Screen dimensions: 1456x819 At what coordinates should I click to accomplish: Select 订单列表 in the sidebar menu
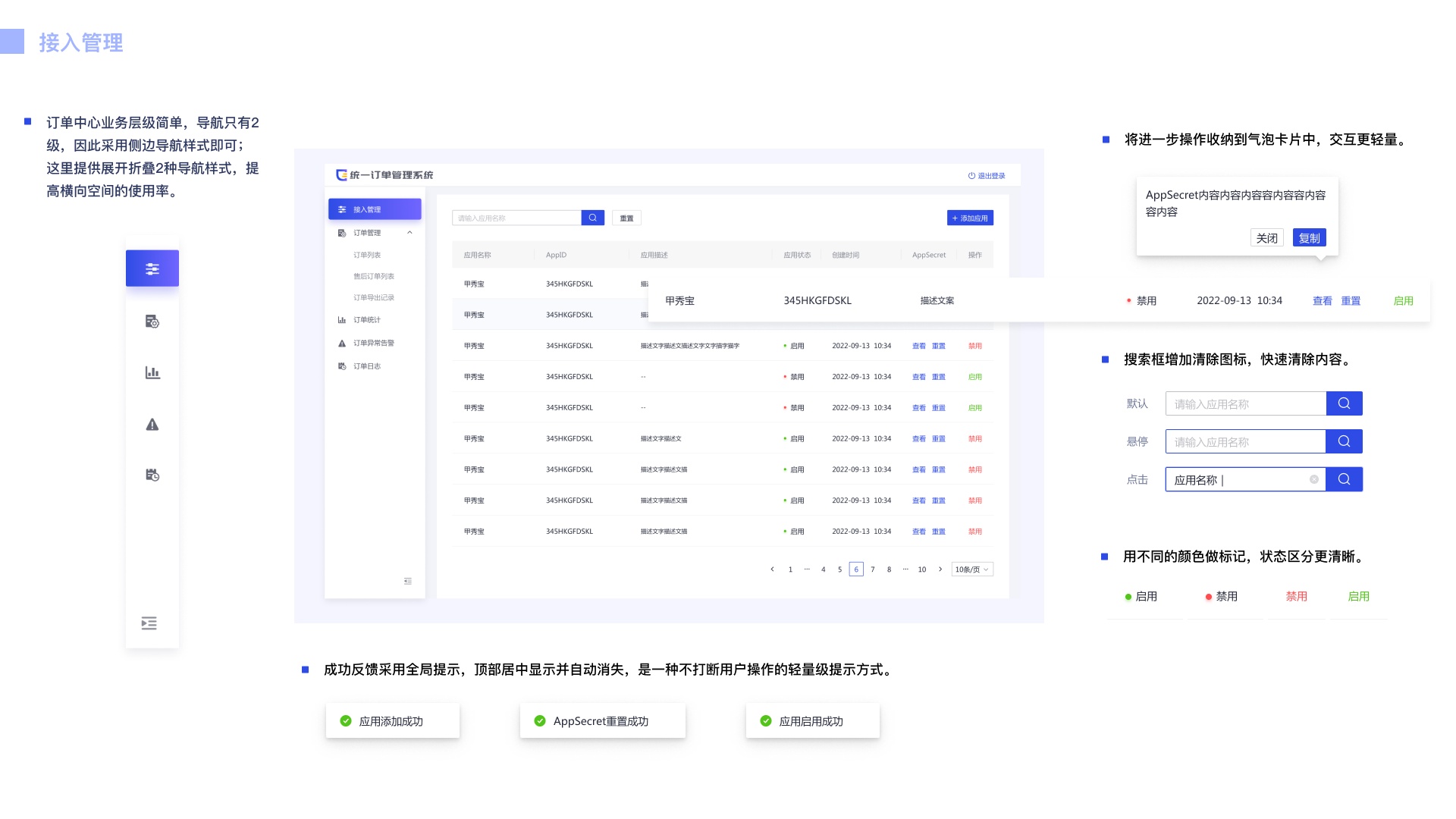(x=367, y=255)
